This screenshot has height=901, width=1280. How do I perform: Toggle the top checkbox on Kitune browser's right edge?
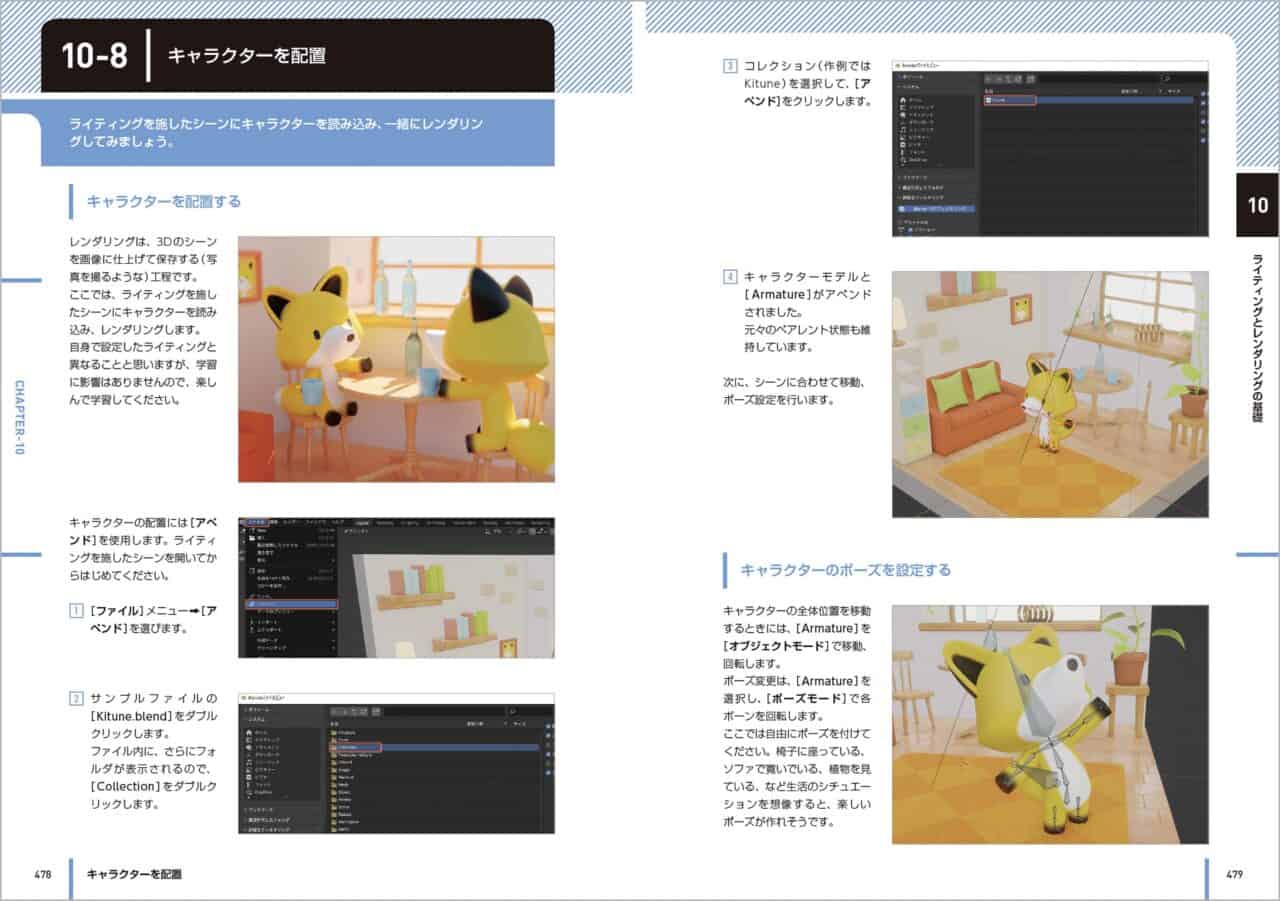coord(1203,94)
